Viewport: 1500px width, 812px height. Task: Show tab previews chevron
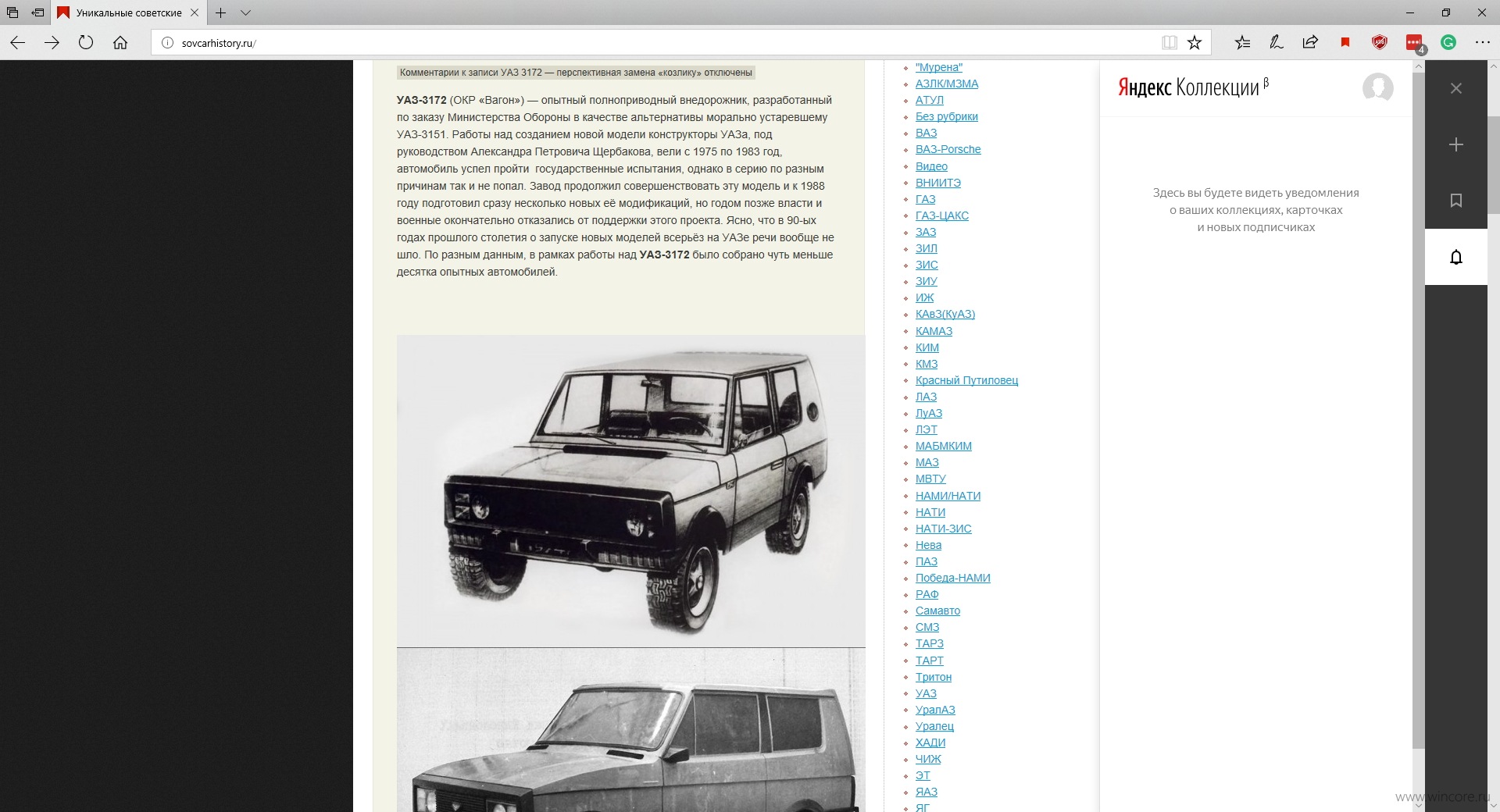[x=245, y=12]
